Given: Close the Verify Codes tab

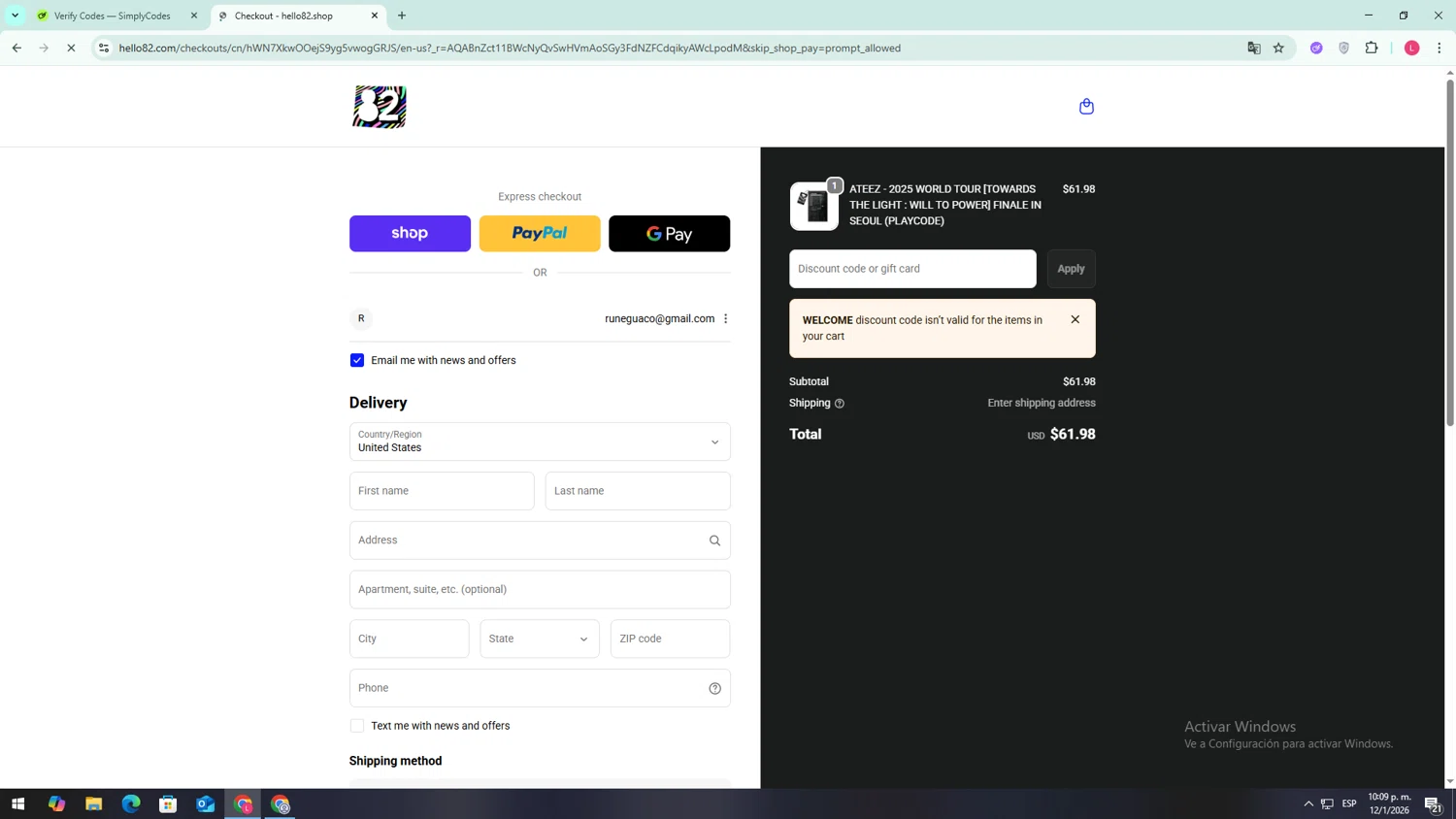Looking at the screenshot, I should (194, 16).
